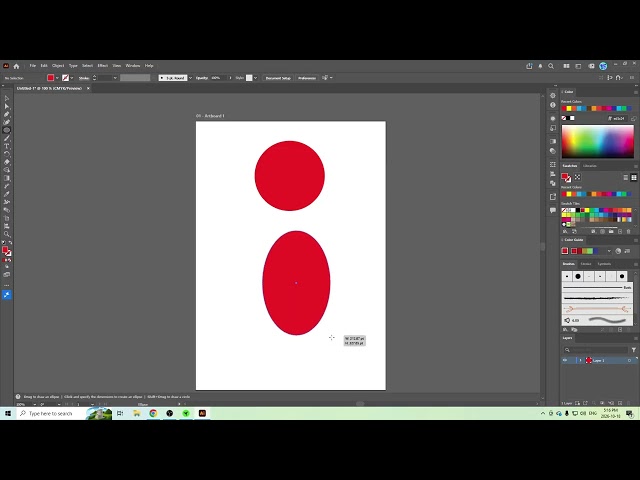Open the Window menu

click(x=133, y=66)
